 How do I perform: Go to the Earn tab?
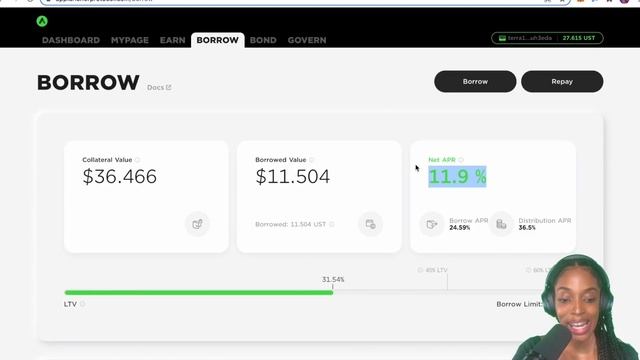pyautogui.click(x=173, y=40)
